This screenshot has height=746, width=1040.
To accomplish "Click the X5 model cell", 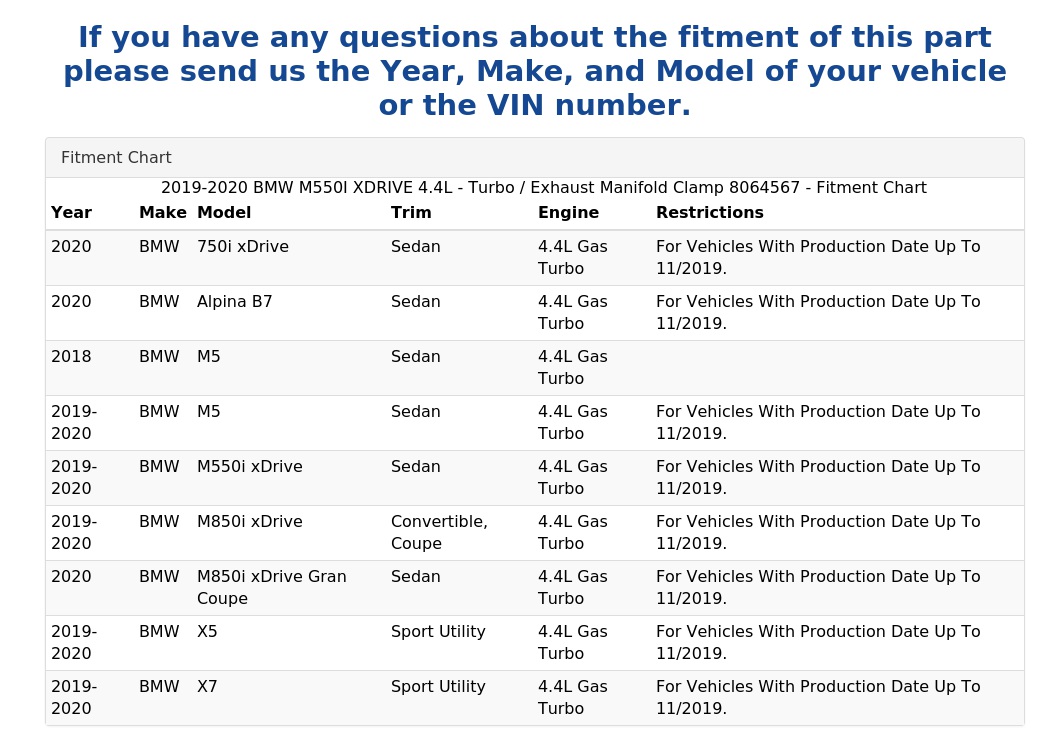I will (x=207, y=631).
